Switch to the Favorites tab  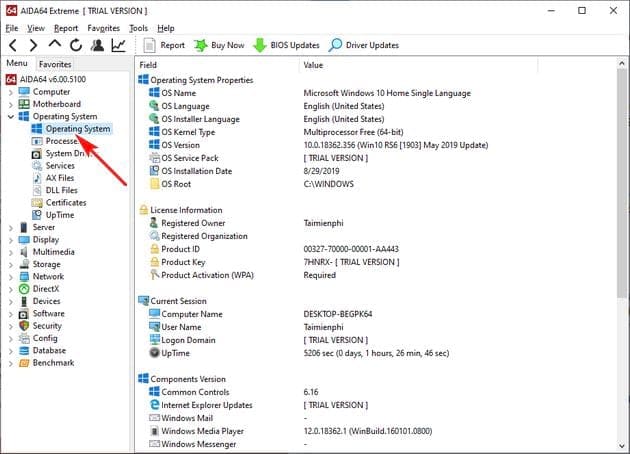click(55, 64)
